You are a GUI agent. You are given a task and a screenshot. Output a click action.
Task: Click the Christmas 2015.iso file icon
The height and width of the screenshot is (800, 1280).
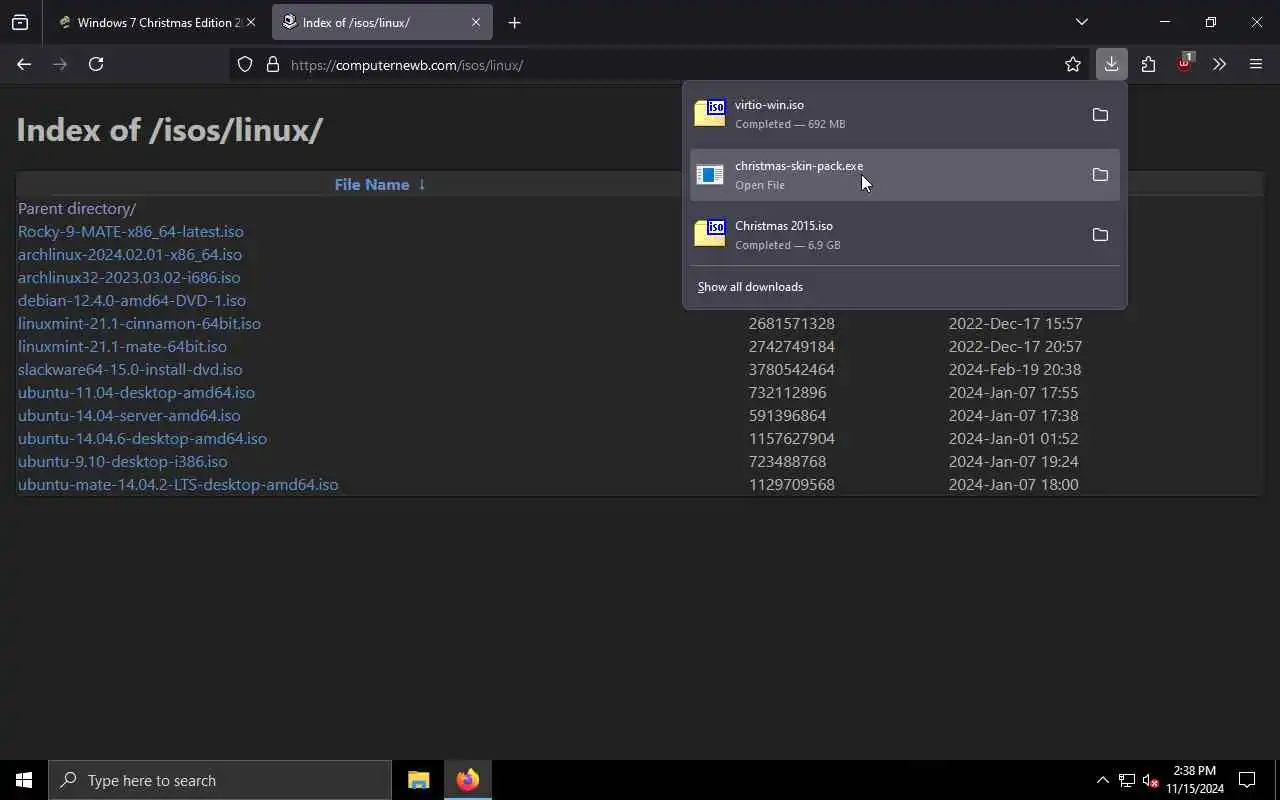(x=710, y=233)
